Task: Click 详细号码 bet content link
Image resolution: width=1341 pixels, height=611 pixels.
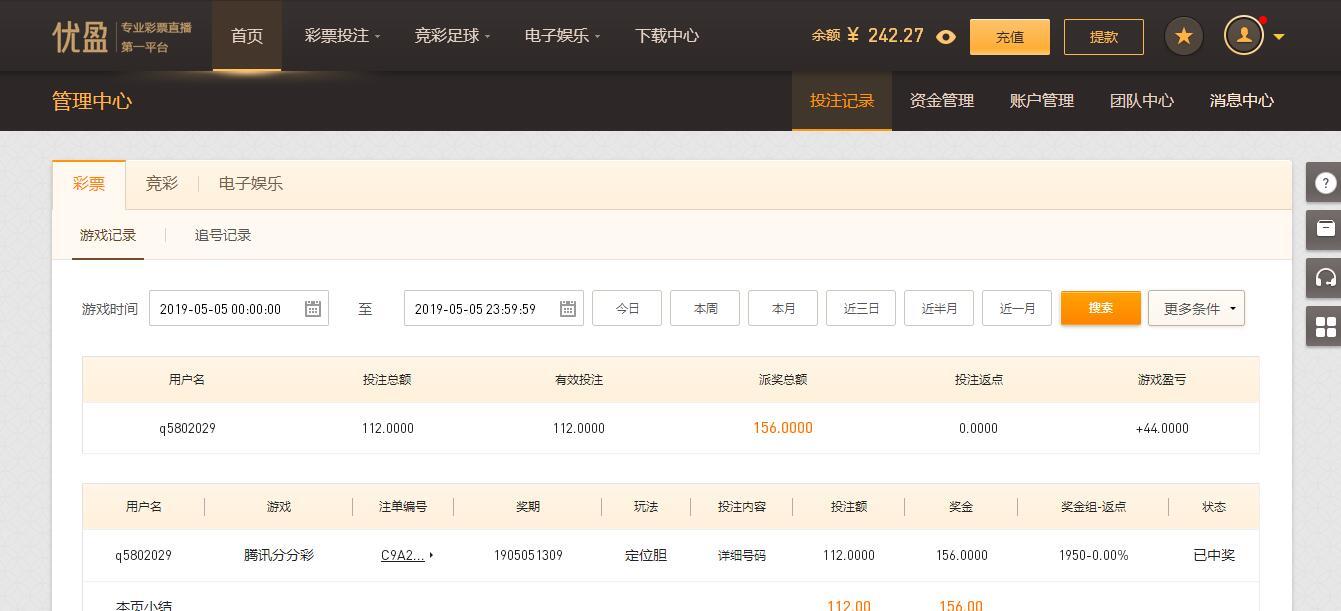Action: (x=742, y=556)
